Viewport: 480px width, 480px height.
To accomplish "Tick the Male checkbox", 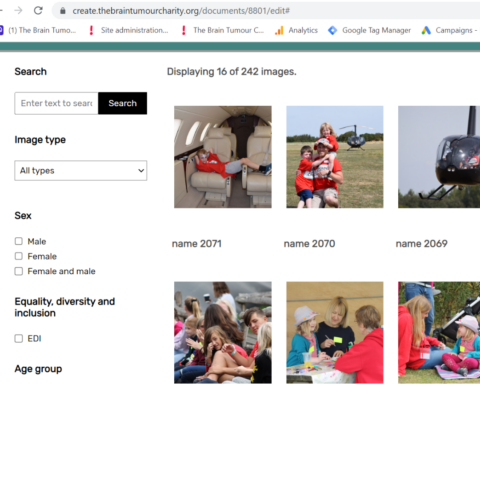I will [19, 241].
